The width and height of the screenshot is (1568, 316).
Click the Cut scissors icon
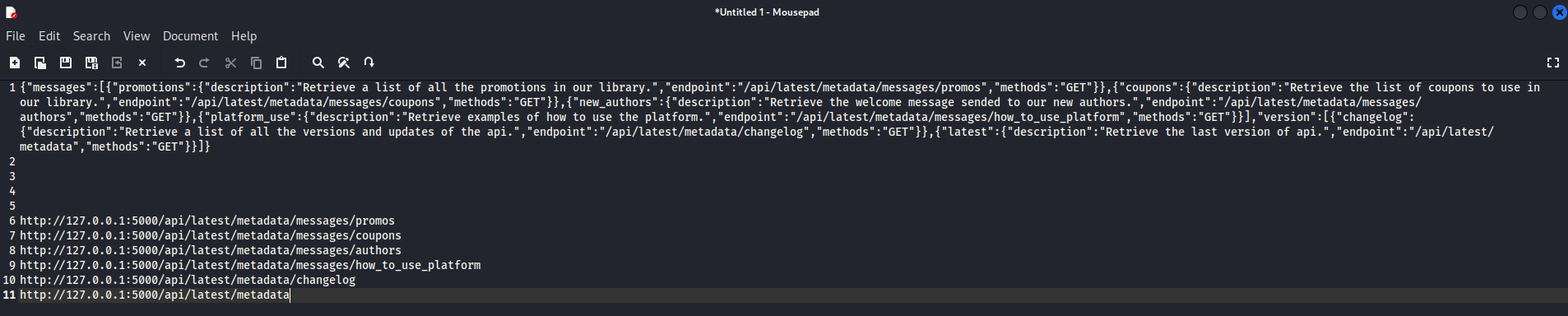[x=230, y=63]
